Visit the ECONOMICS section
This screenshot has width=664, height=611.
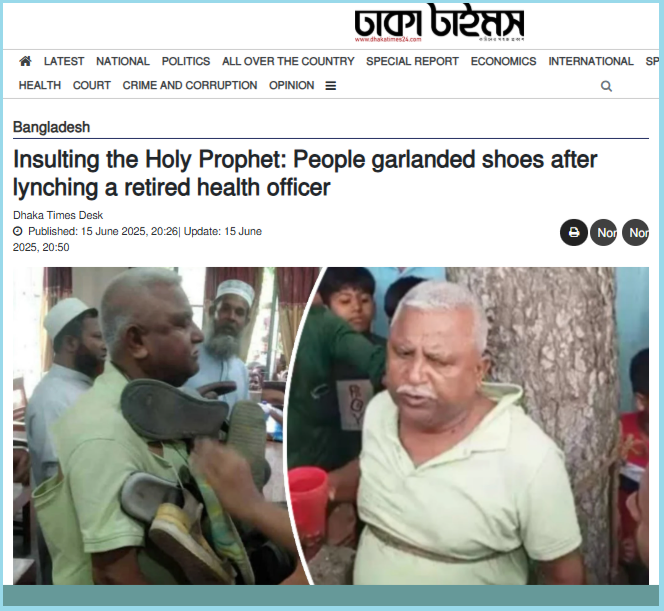(504, 61)
